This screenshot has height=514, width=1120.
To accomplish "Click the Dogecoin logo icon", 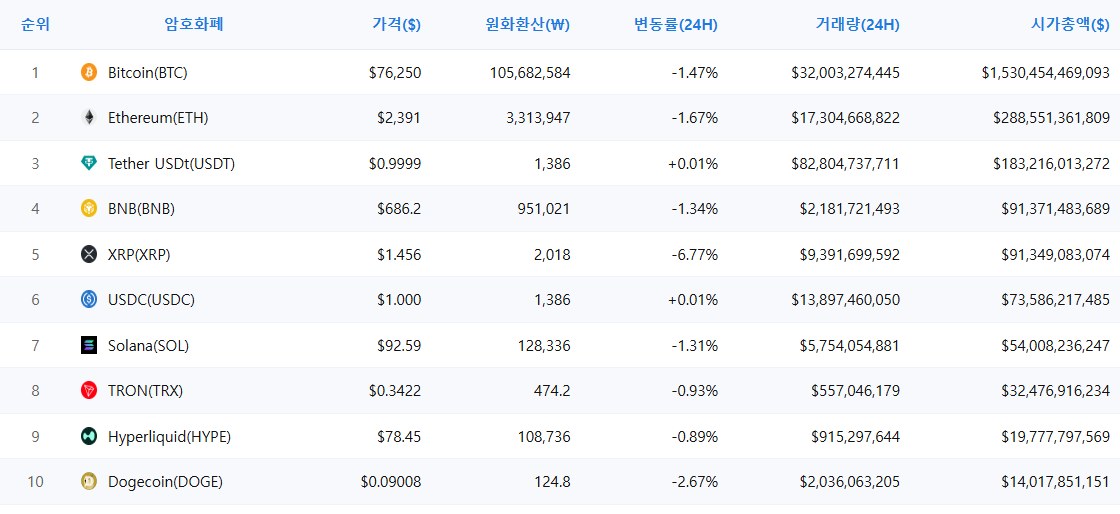I will (x=89, y=482).
